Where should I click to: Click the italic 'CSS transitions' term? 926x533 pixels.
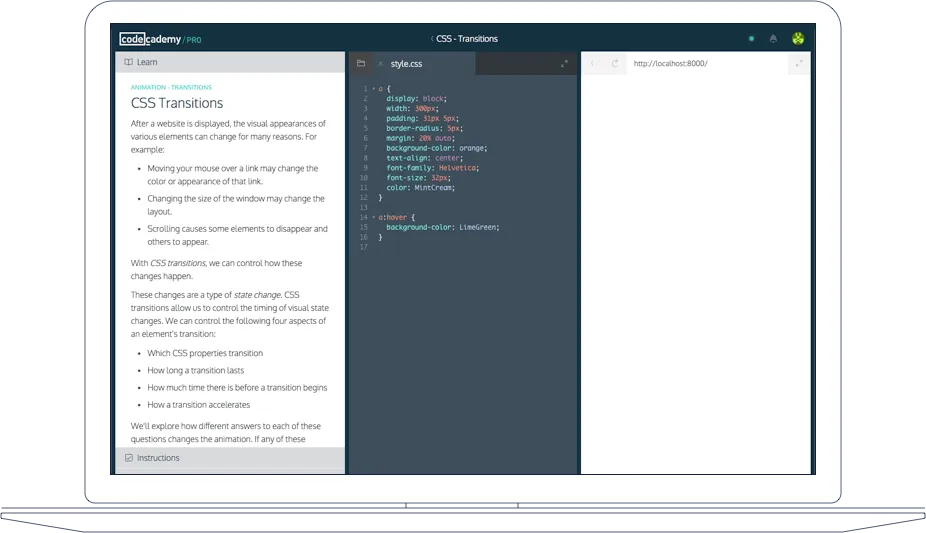click(x=178, y=263)
